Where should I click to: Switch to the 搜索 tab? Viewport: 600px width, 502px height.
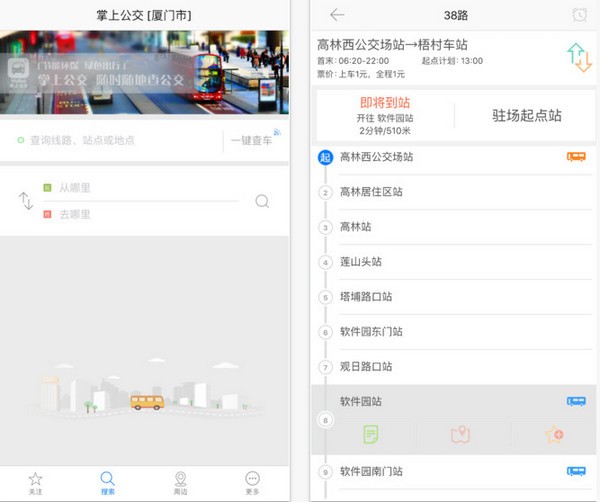108,483
